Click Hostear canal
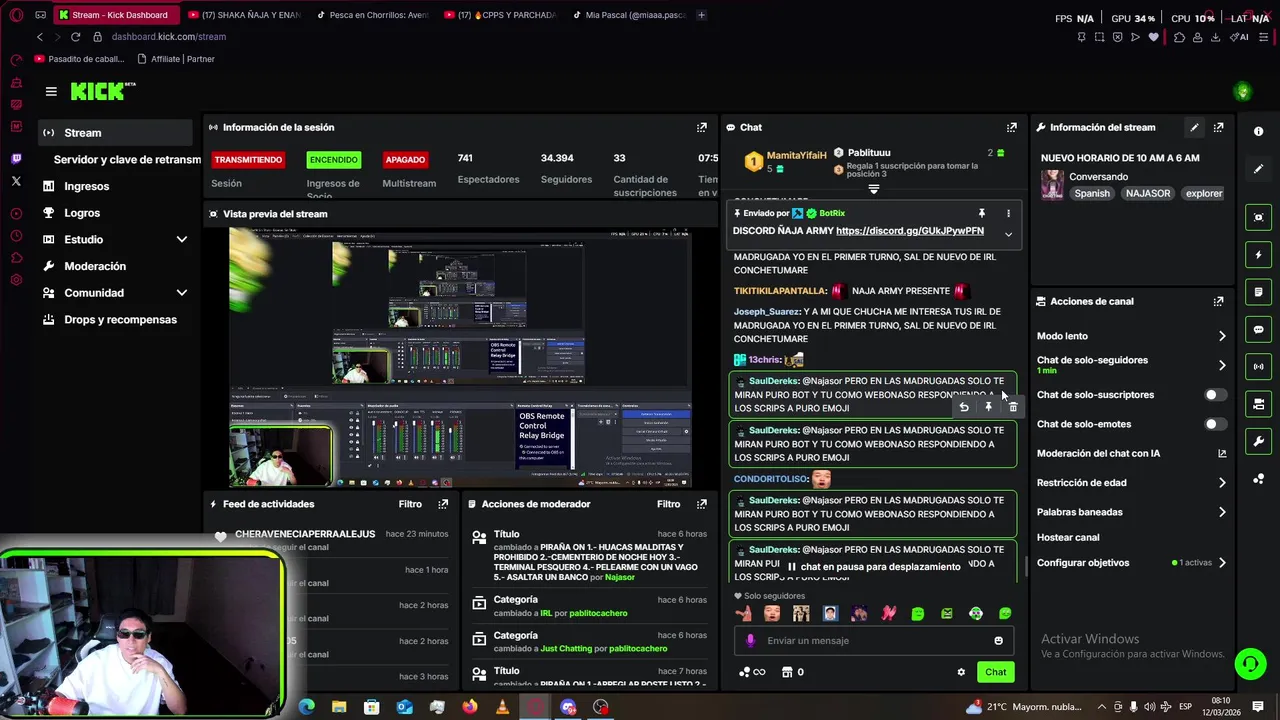The width and height of the screenshot is (1280, 720). pyautogui.click(x=1068, y=537)
